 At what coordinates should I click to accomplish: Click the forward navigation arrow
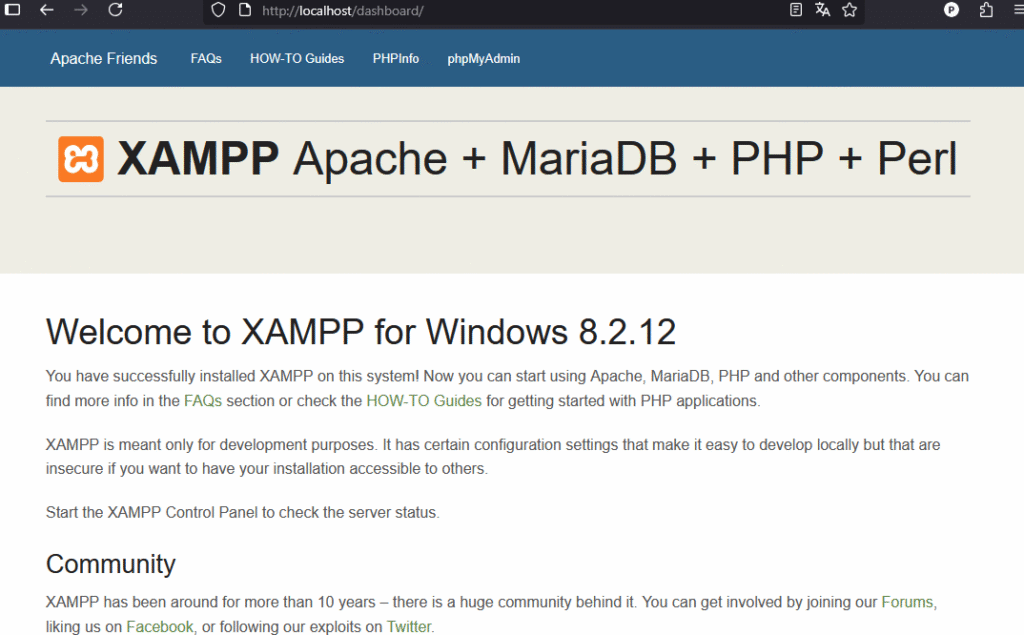click(81, 10)
